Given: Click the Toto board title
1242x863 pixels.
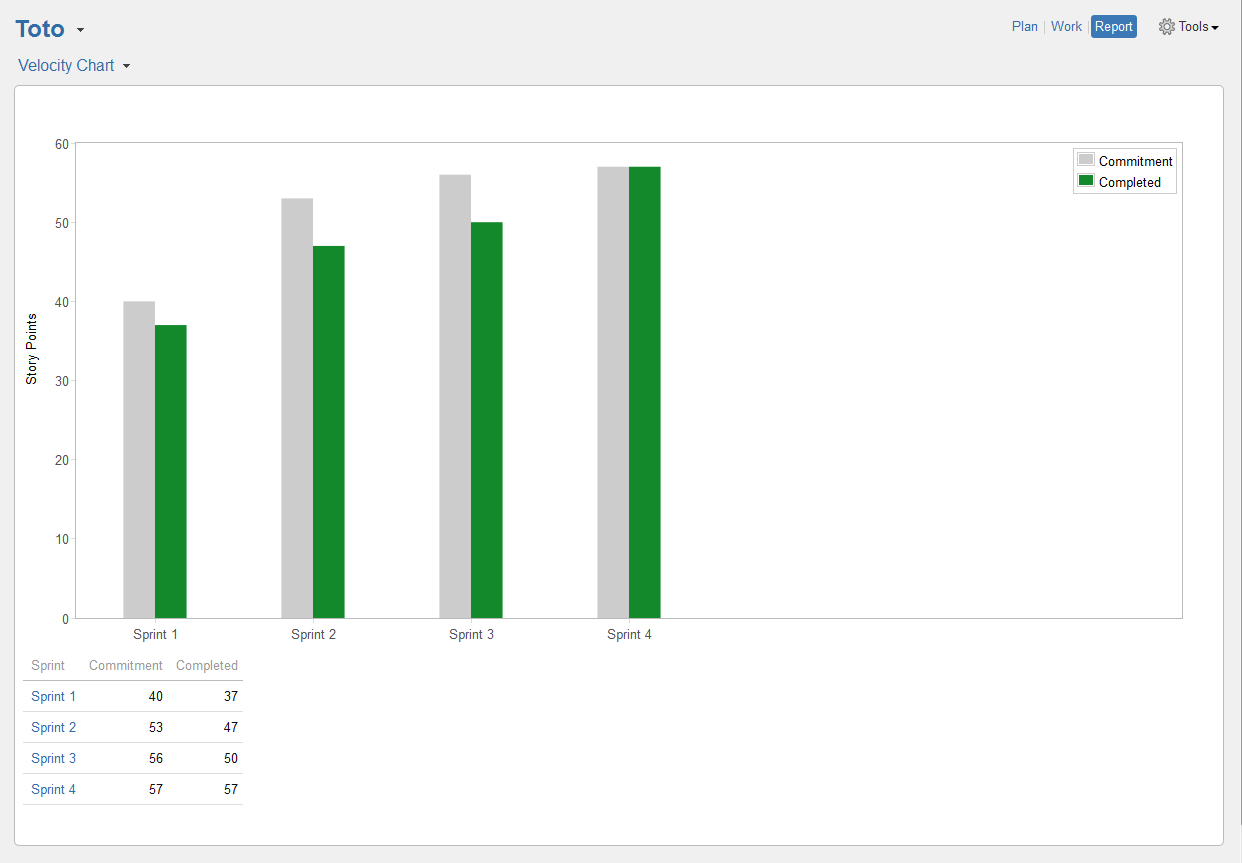Looking at the screenshot, I should 40,29.
